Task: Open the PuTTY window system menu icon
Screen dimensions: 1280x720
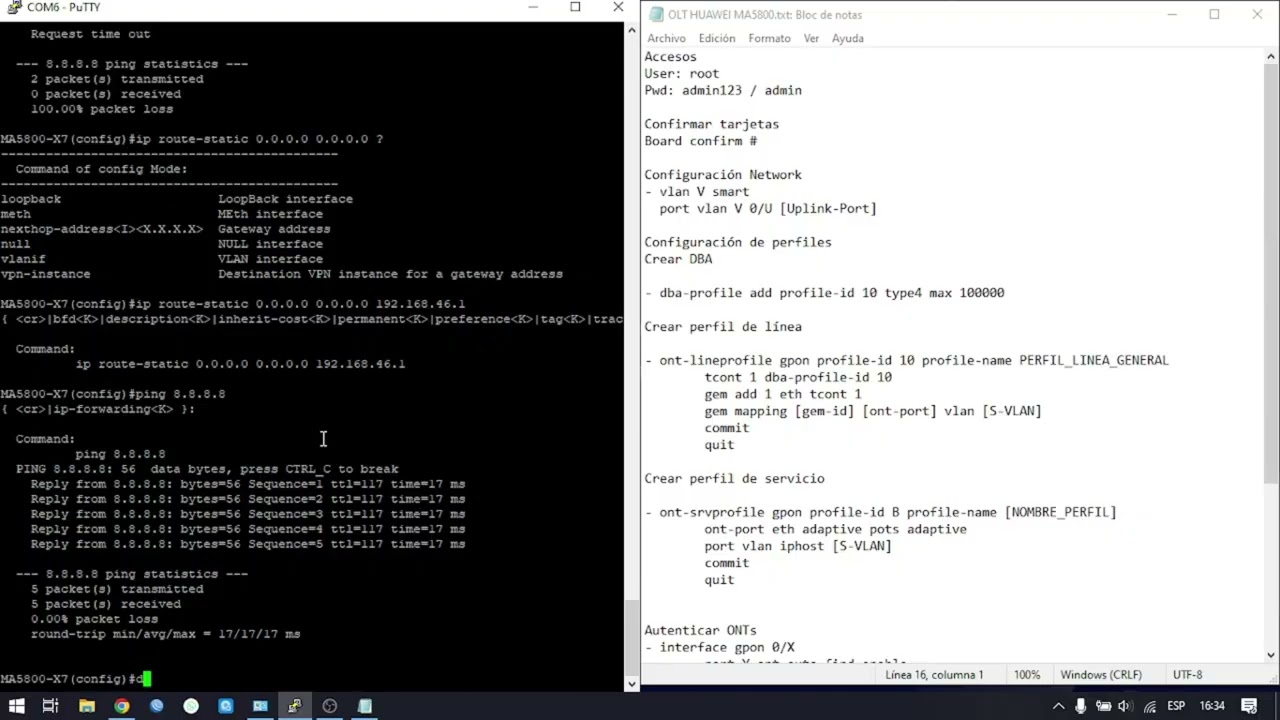Action: pos(12,7)
